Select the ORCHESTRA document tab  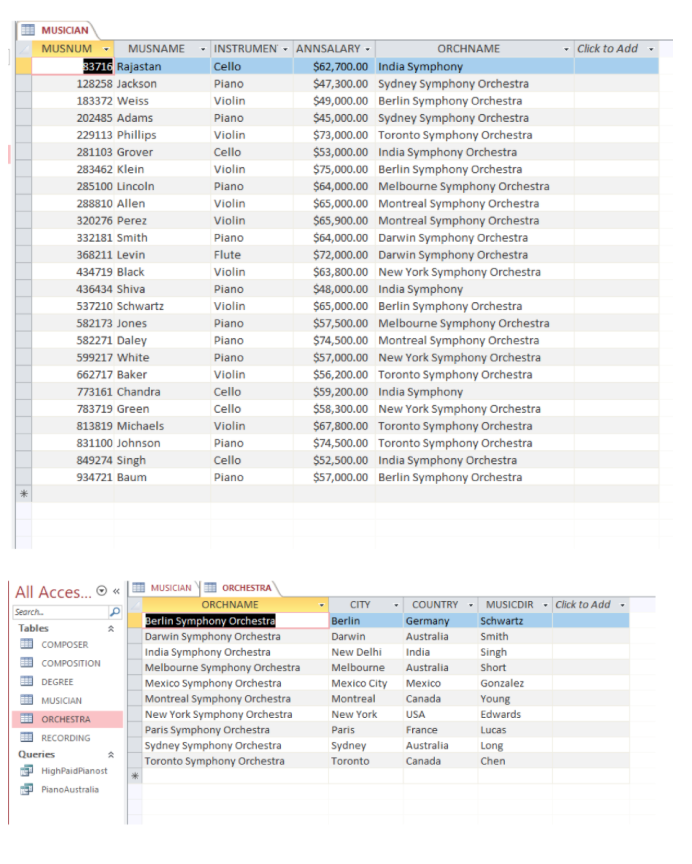pyautogui.click(x=240, y=588)
